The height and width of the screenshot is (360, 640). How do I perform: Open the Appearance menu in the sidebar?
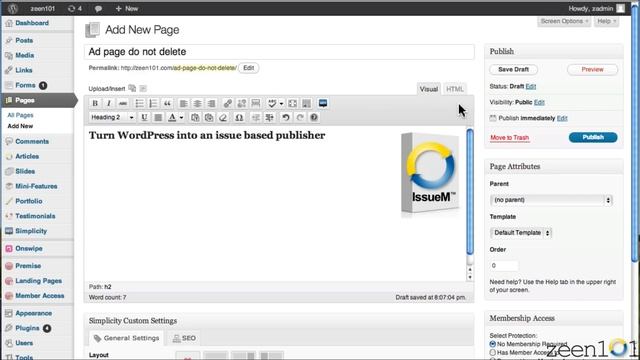coord(33,313)
